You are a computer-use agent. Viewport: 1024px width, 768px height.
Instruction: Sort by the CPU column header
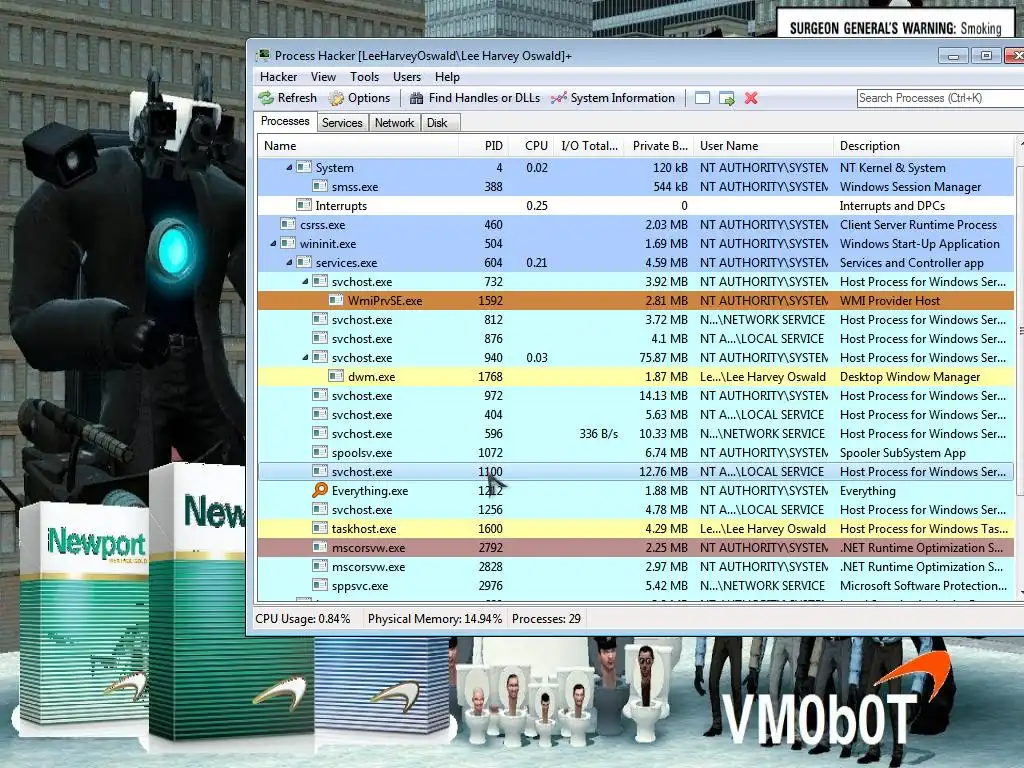[x=532, y=146]
